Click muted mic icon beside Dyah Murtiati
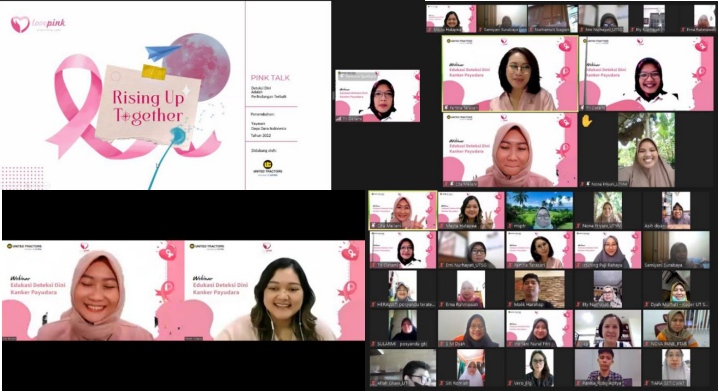 (x=647, y=304)
